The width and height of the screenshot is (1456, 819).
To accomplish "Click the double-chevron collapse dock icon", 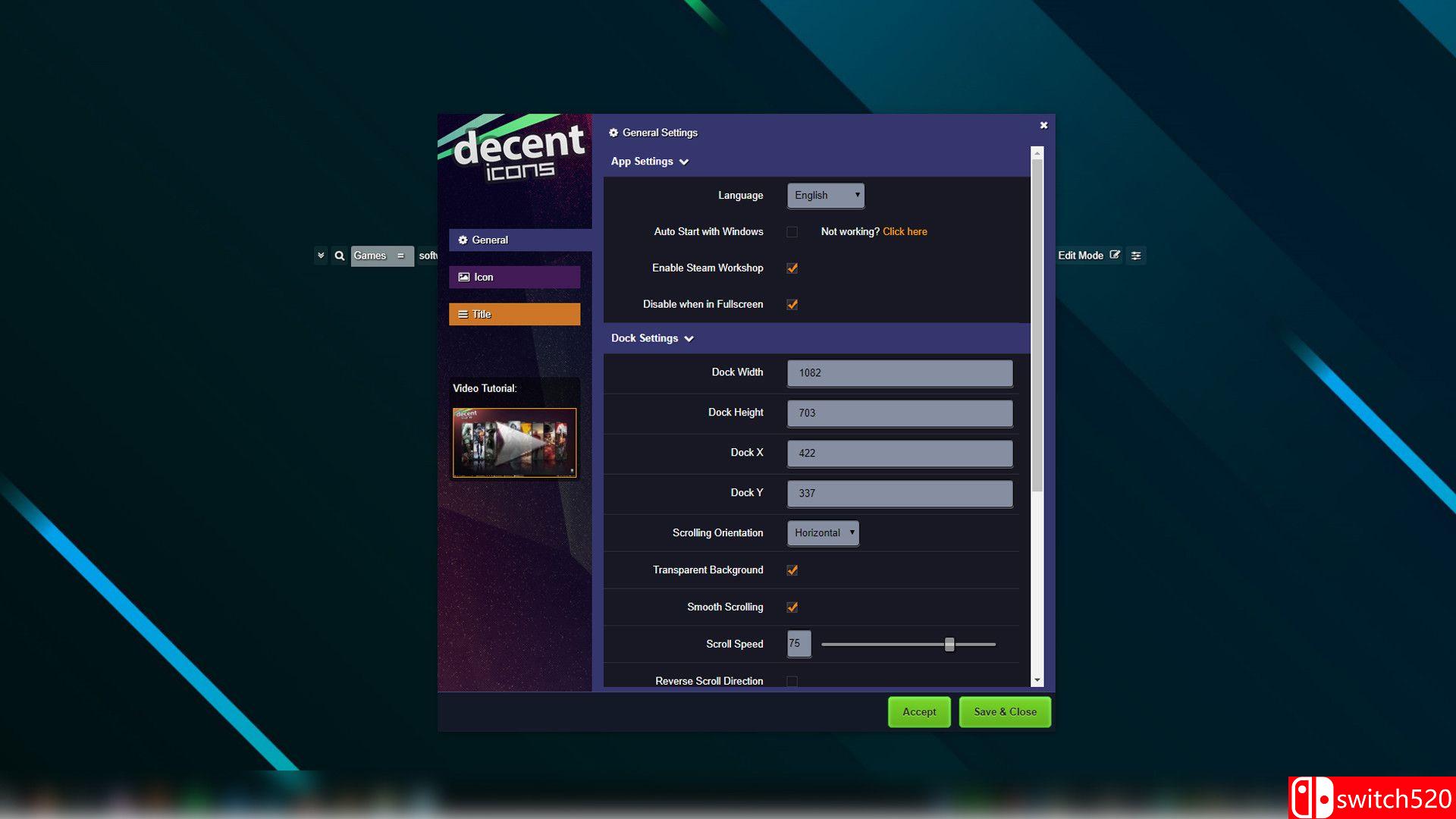I will [x=321, y=256].
